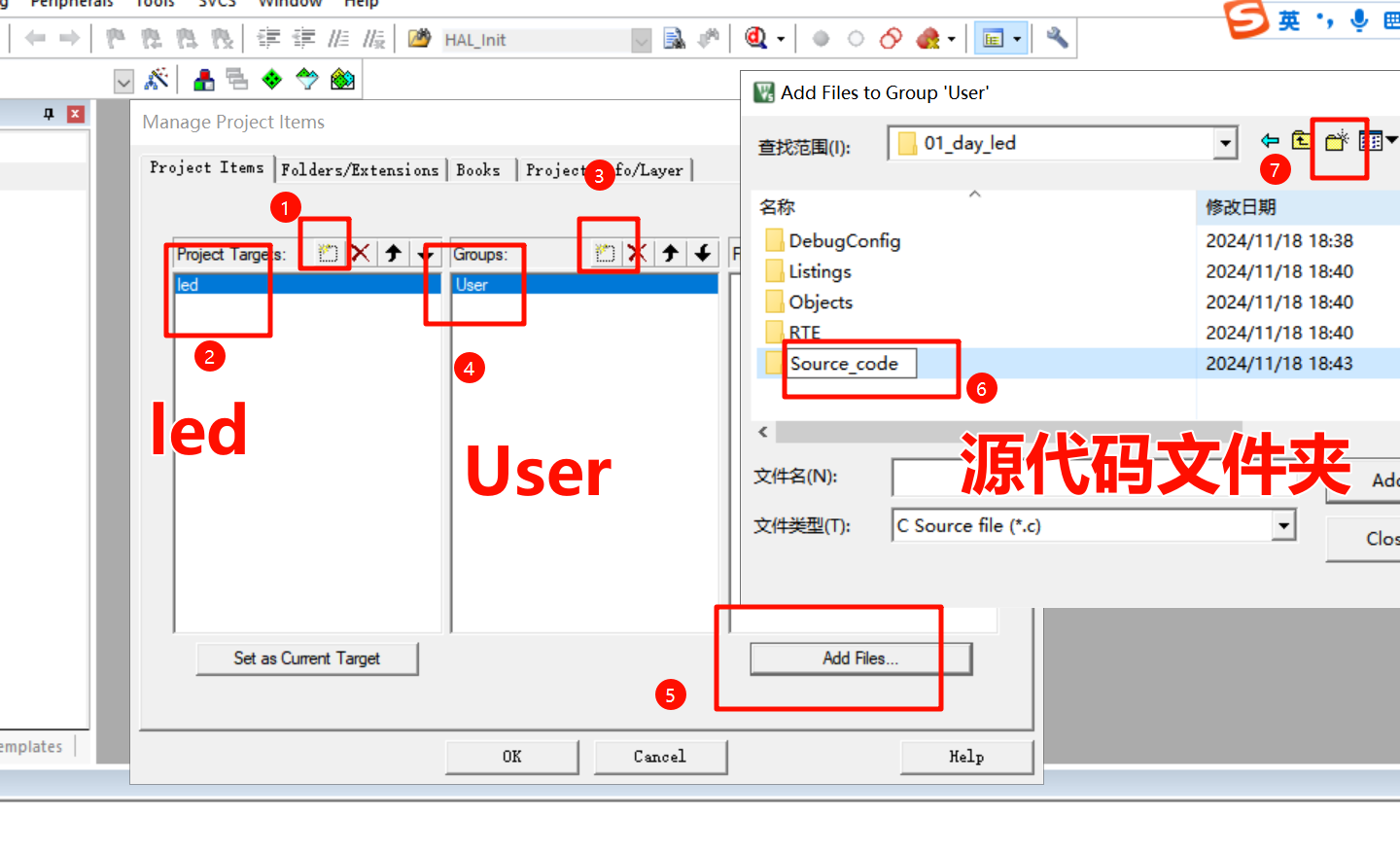Click the Uncomment Selection toolbar icon

(373, 38)
